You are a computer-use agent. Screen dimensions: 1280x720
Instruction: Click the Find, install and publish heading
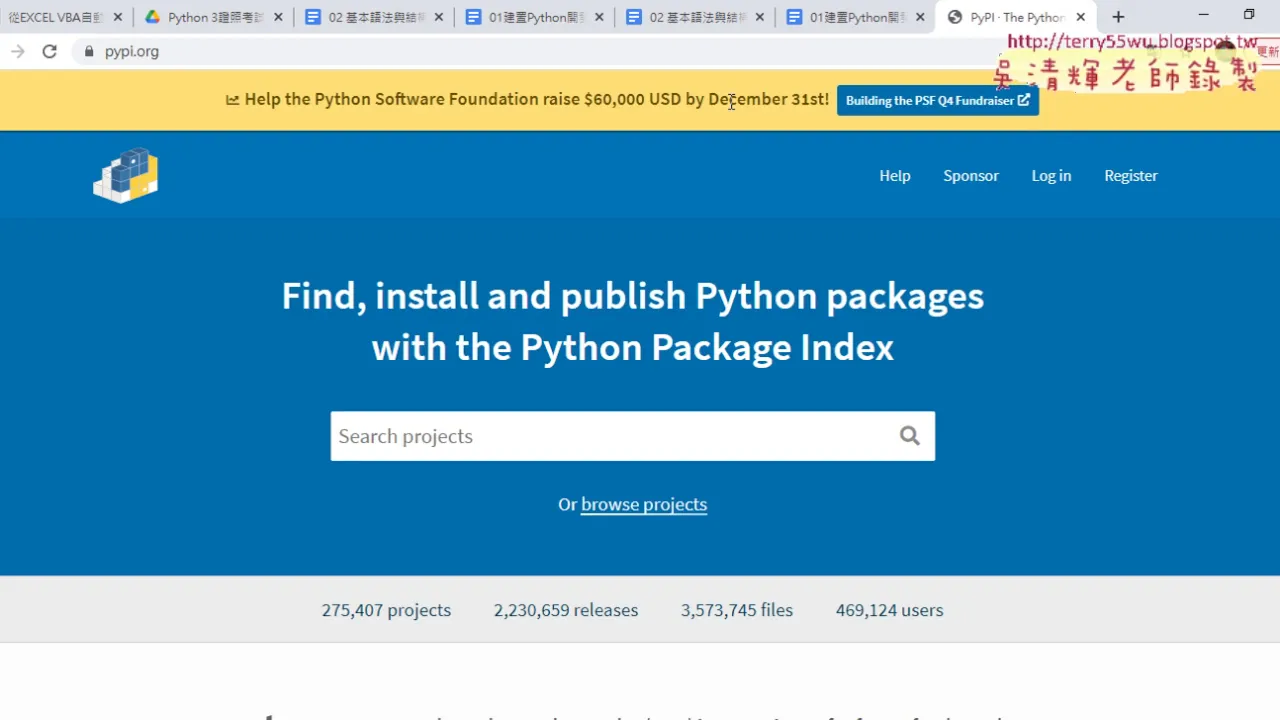click(633, 321)
